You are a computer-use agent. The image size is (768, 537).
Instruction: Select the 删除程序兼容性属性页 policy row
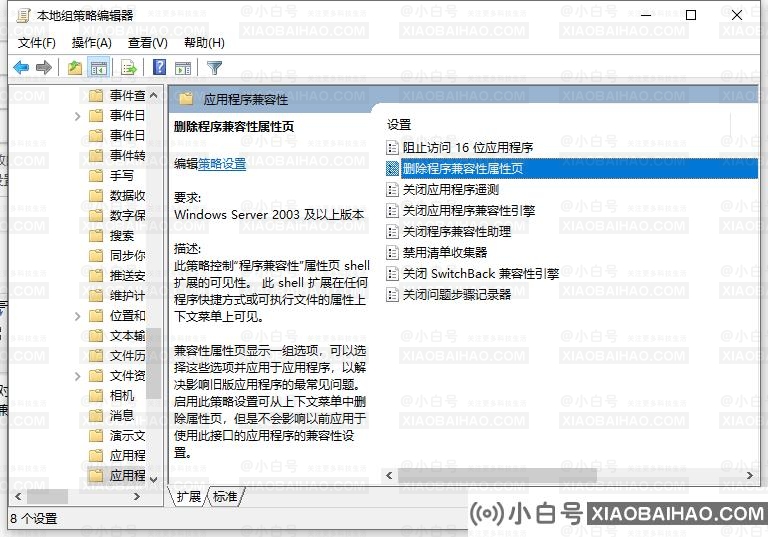point(572,169)
